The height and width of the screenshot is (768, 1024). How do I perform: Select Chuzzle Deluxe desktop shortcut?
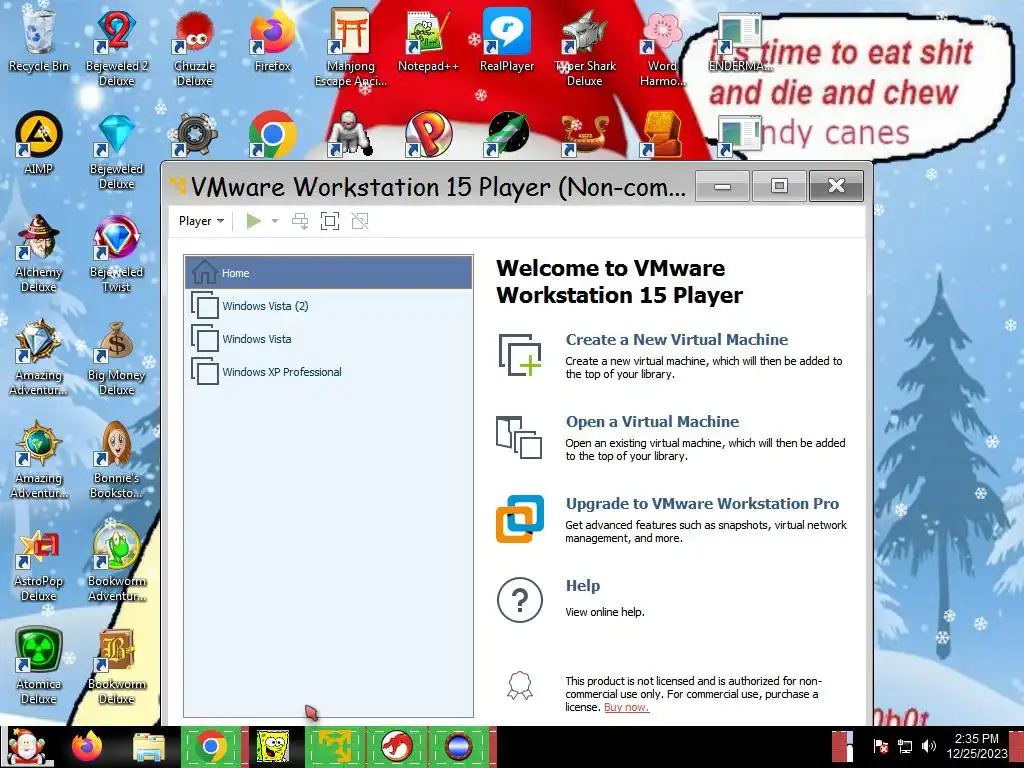[194, 47]
